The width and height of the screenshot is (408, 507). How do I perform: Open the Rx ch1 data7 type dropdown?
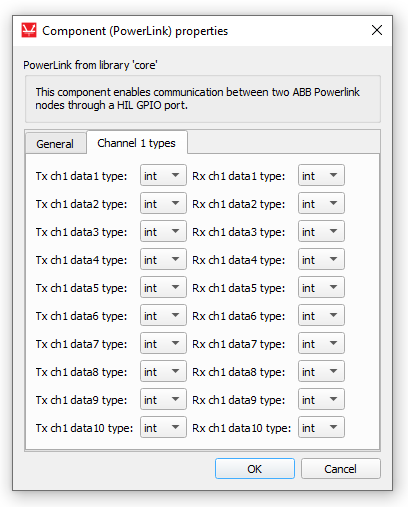point(321,343)
